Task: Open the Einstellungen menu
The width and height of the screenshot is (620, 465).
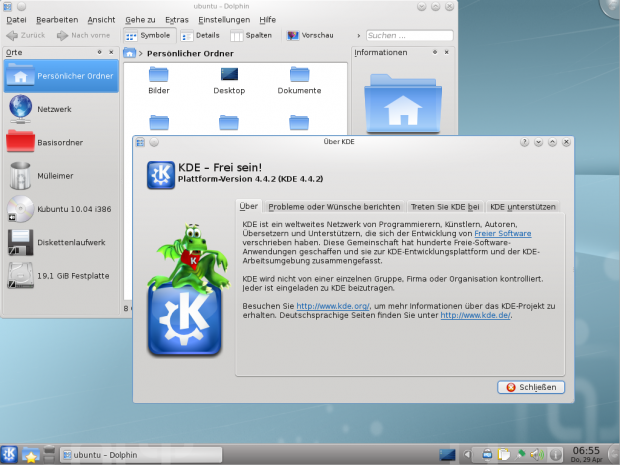Action: [224, 20]
